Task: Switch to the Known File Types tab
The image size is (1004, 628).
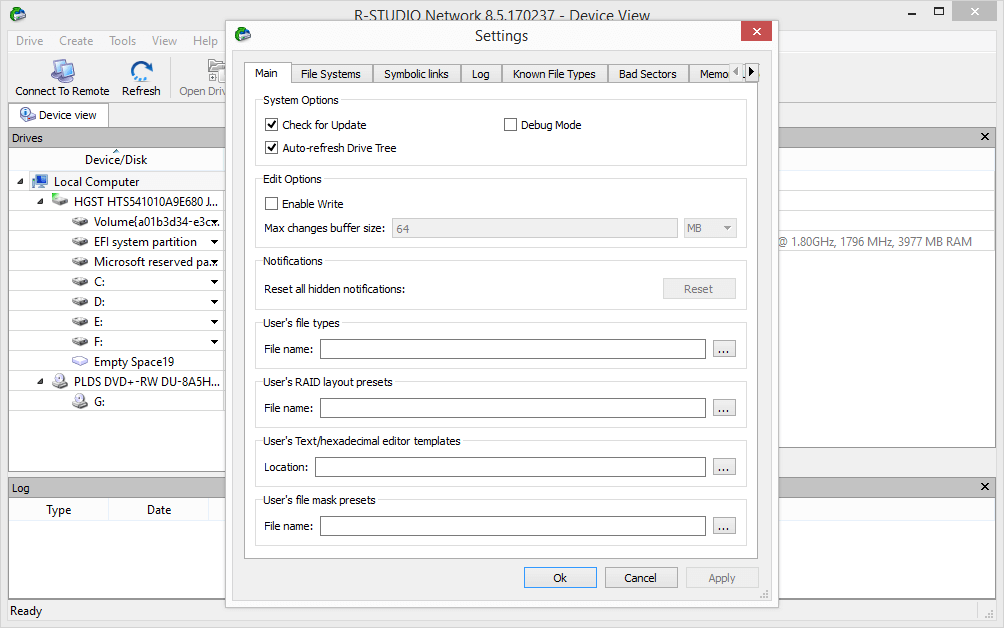Action: [554, 74]
